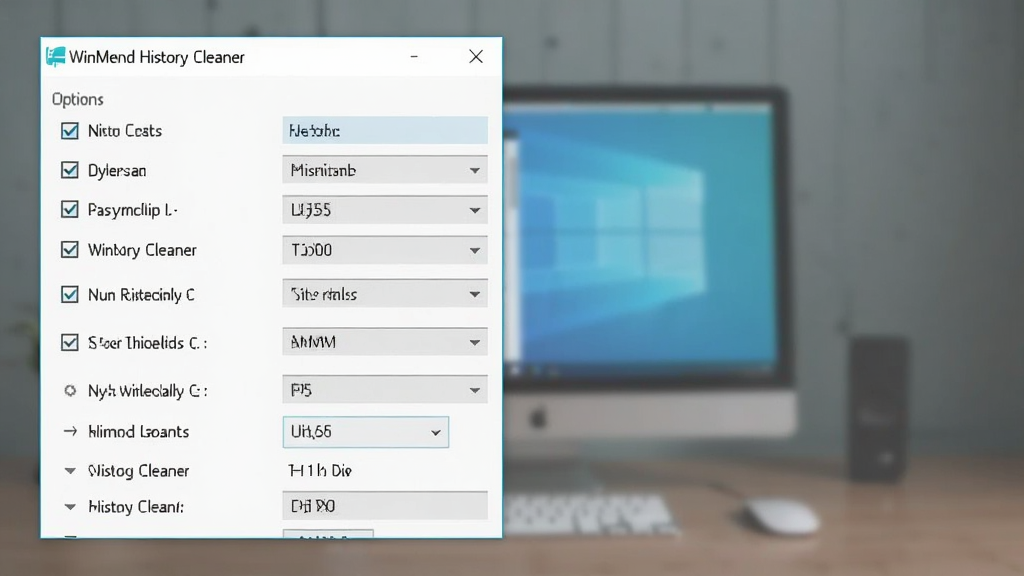Click the Wintory Cleaner label
The image size is (1024, 576).
(x=142, y=250)
